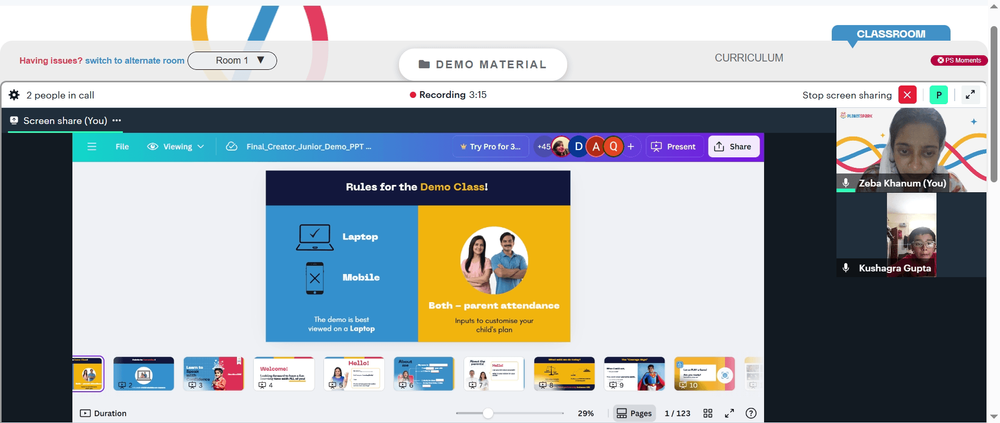Open grid view of all pages
This screenshot has width=1000, height=423.
click(x=708, y=413)
